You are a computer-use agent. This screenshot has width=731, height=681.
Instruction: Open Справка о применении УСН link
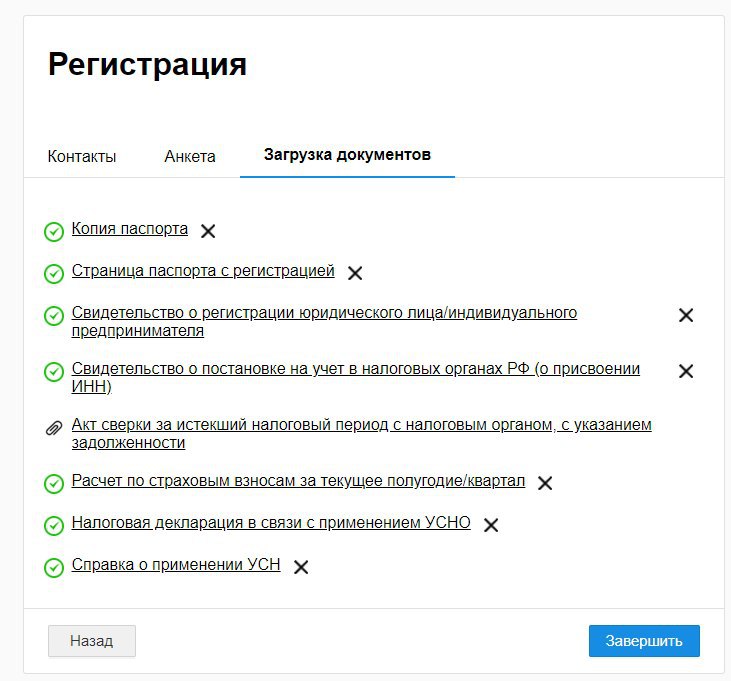pos(176,564)
